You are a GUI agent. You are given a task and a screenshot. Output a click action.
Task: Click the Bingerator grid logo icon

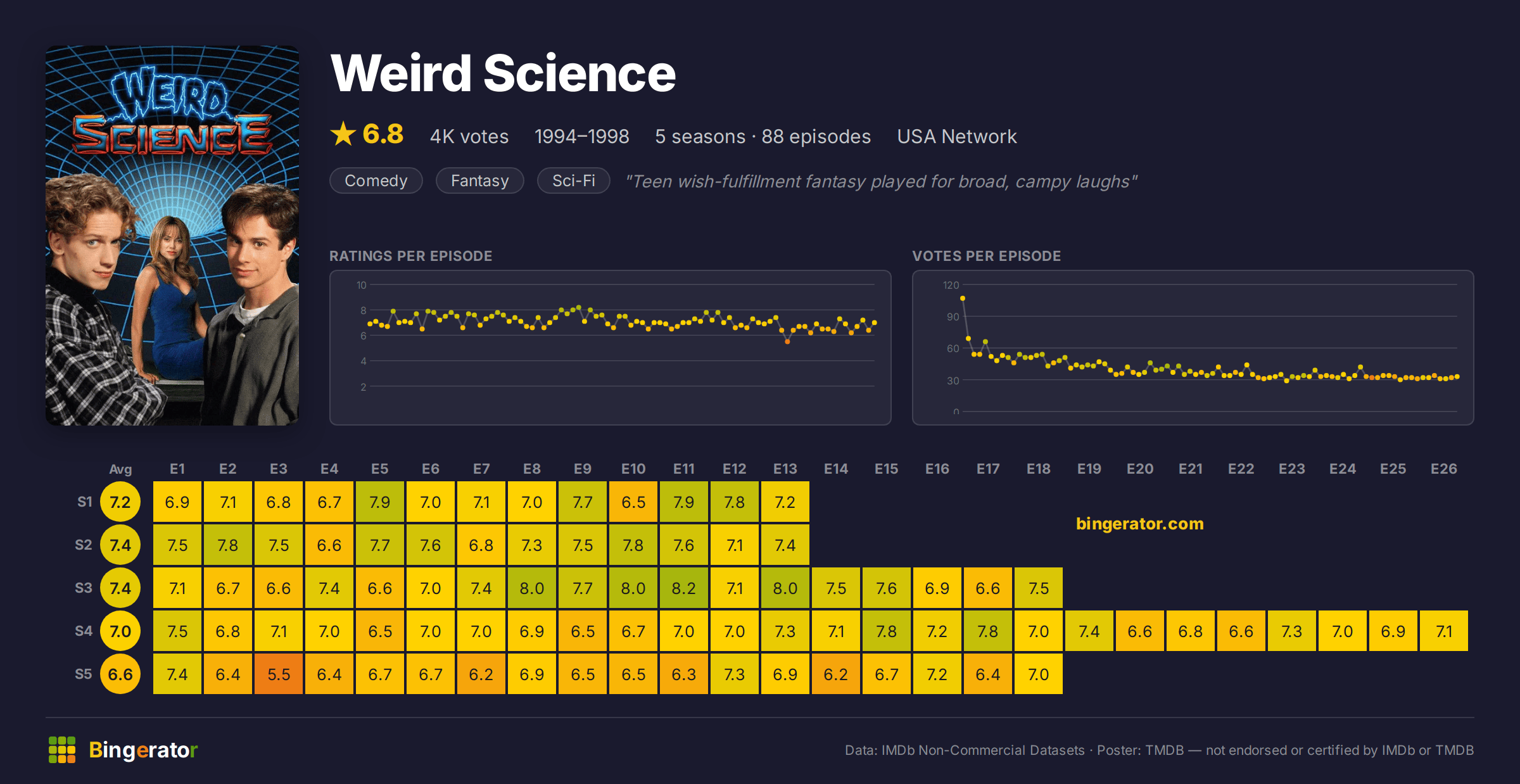click(62, 750)
